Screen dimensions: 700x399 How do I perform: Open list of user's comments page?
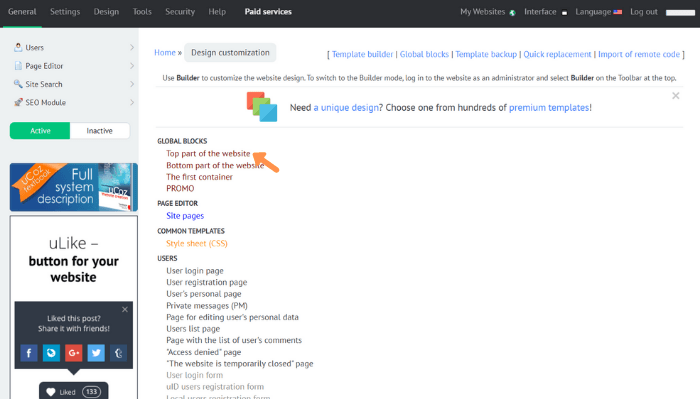(234, 340)
